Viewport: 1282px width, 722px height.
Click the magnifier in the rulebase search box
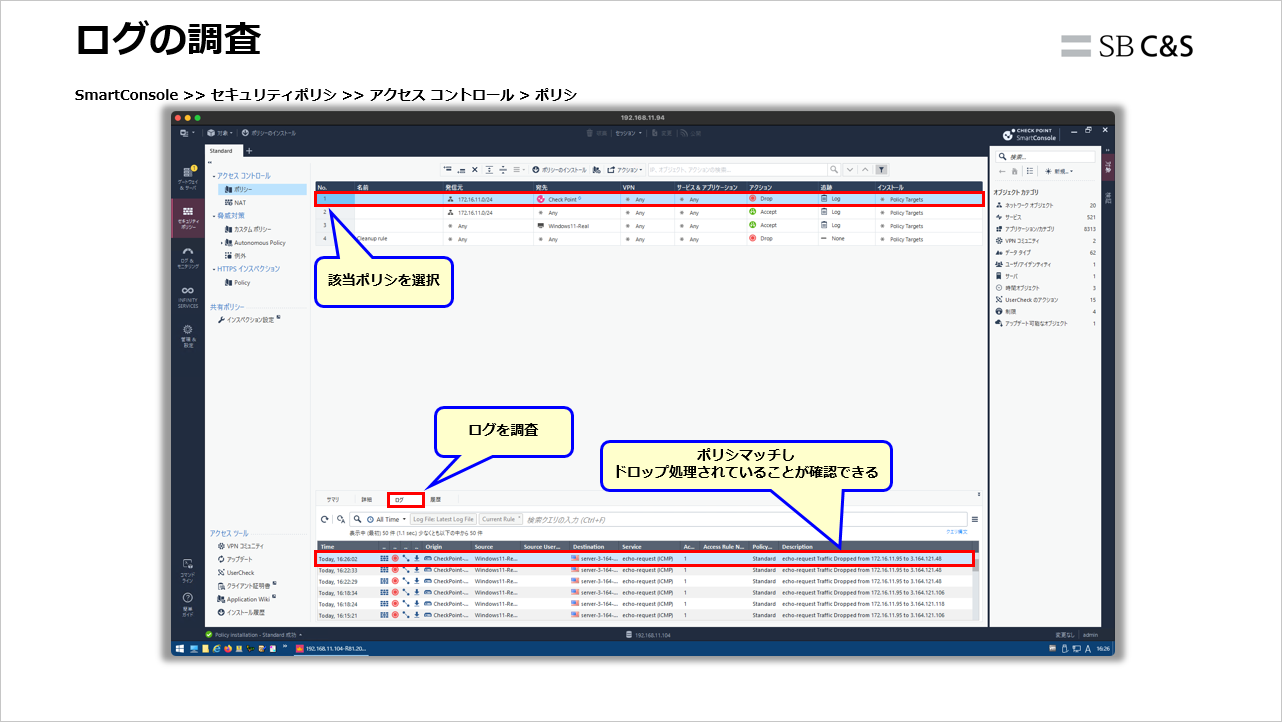[834, 170]
